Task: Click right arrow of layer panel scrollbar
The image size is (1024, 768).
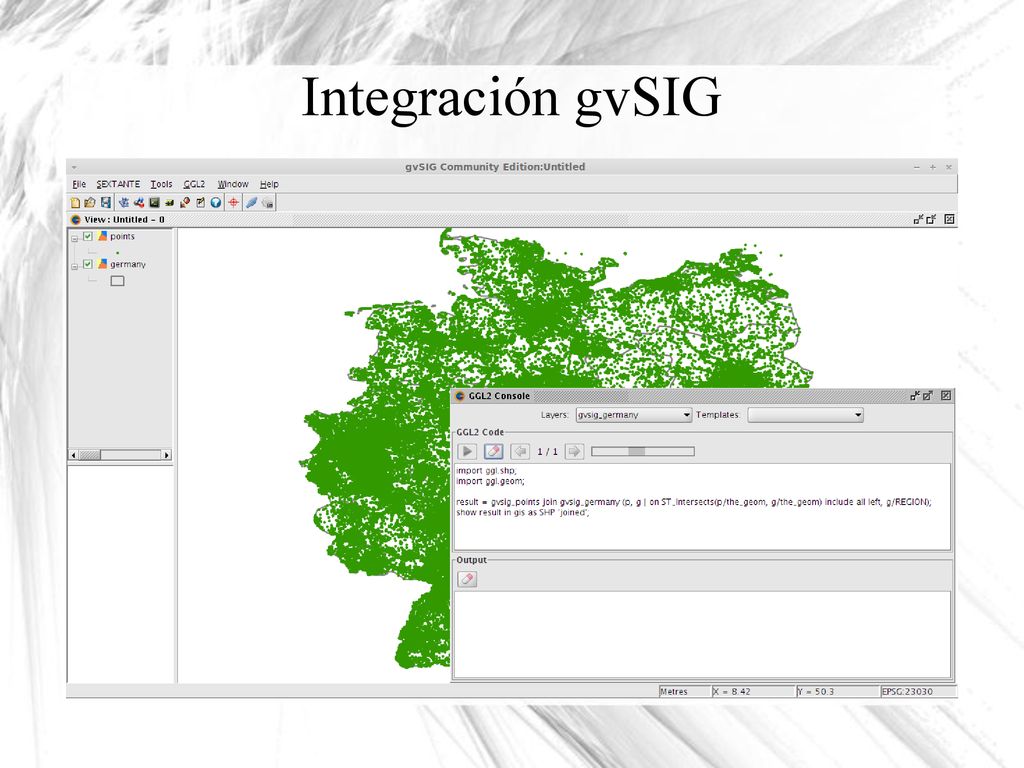Action: pos(167,455)
